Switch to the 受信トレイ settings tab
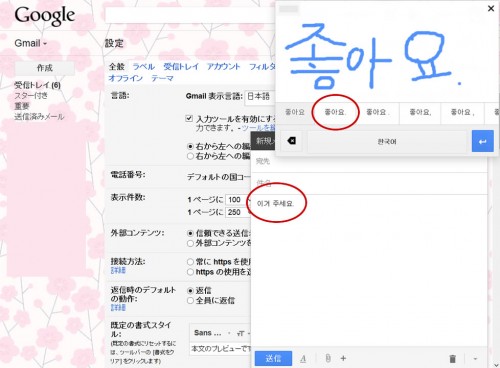The height and width of the screenshot is (368, 500). click(181, 67)
